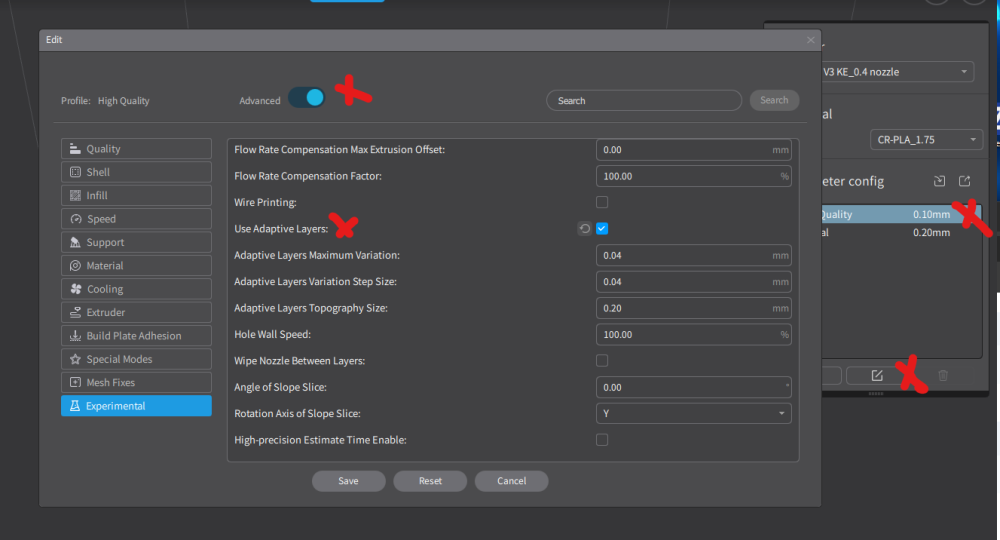Open the Material category

point(136,265)
